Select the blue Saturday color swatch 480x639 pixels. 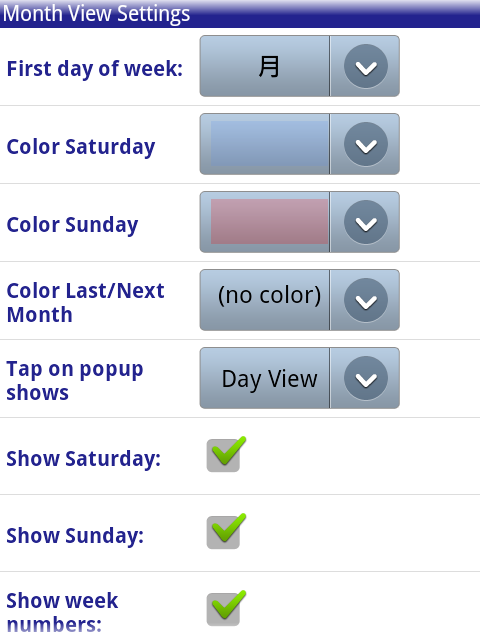(269, 144)
